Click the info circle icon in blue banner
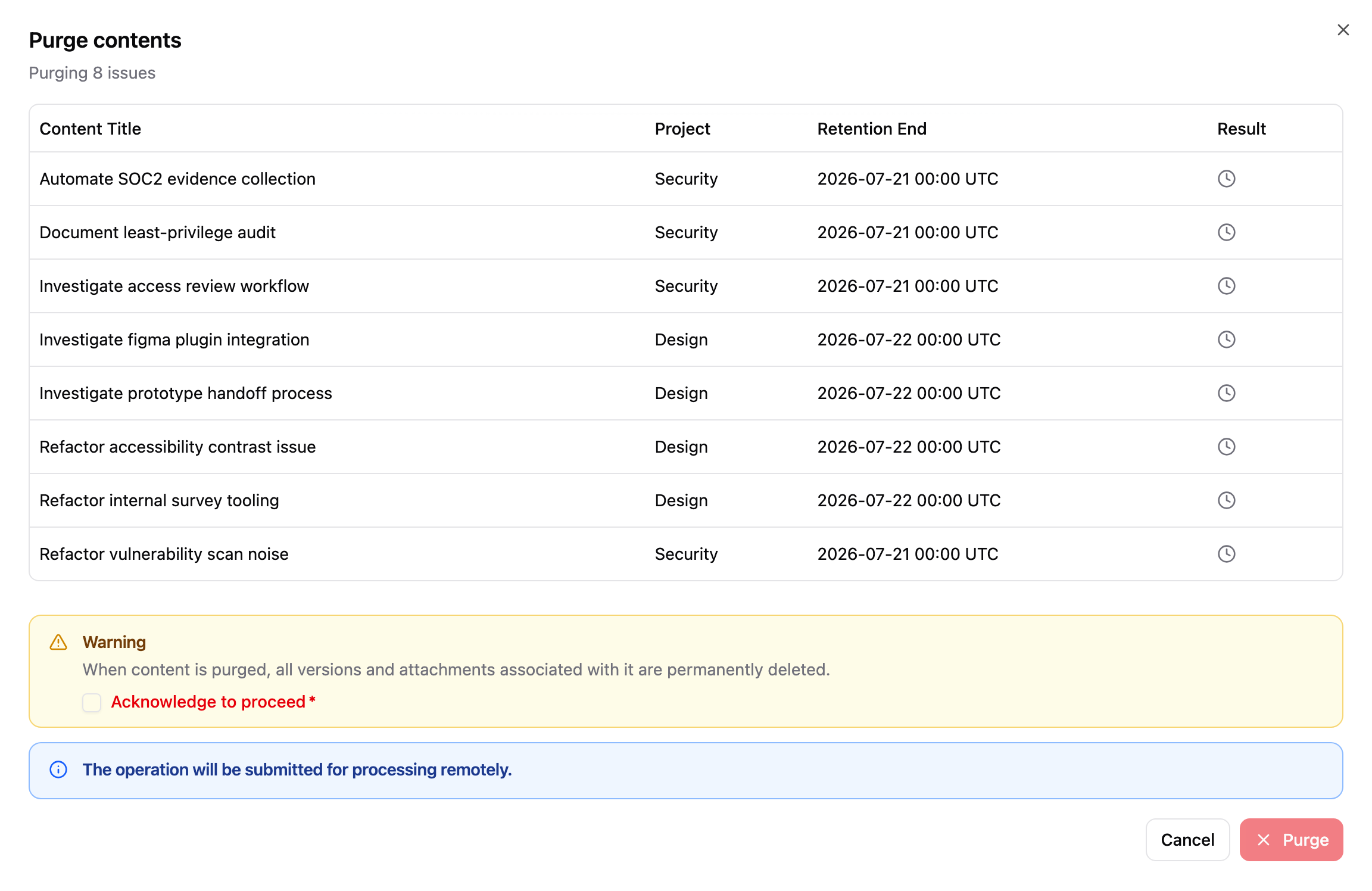 click(58, 769)
